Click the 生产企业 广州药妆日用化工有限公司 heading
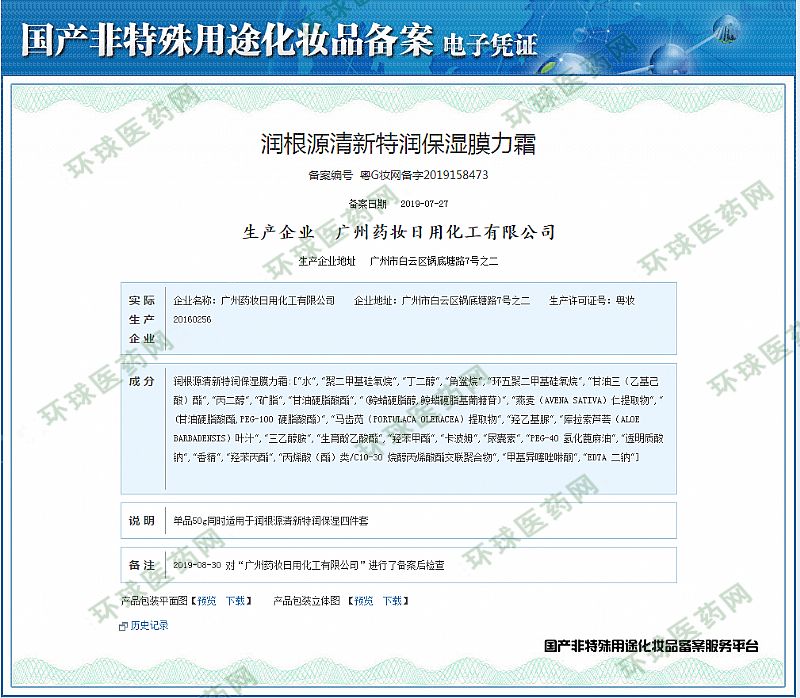The height and width of the screenshot is (698, 800). coord(398,232)
